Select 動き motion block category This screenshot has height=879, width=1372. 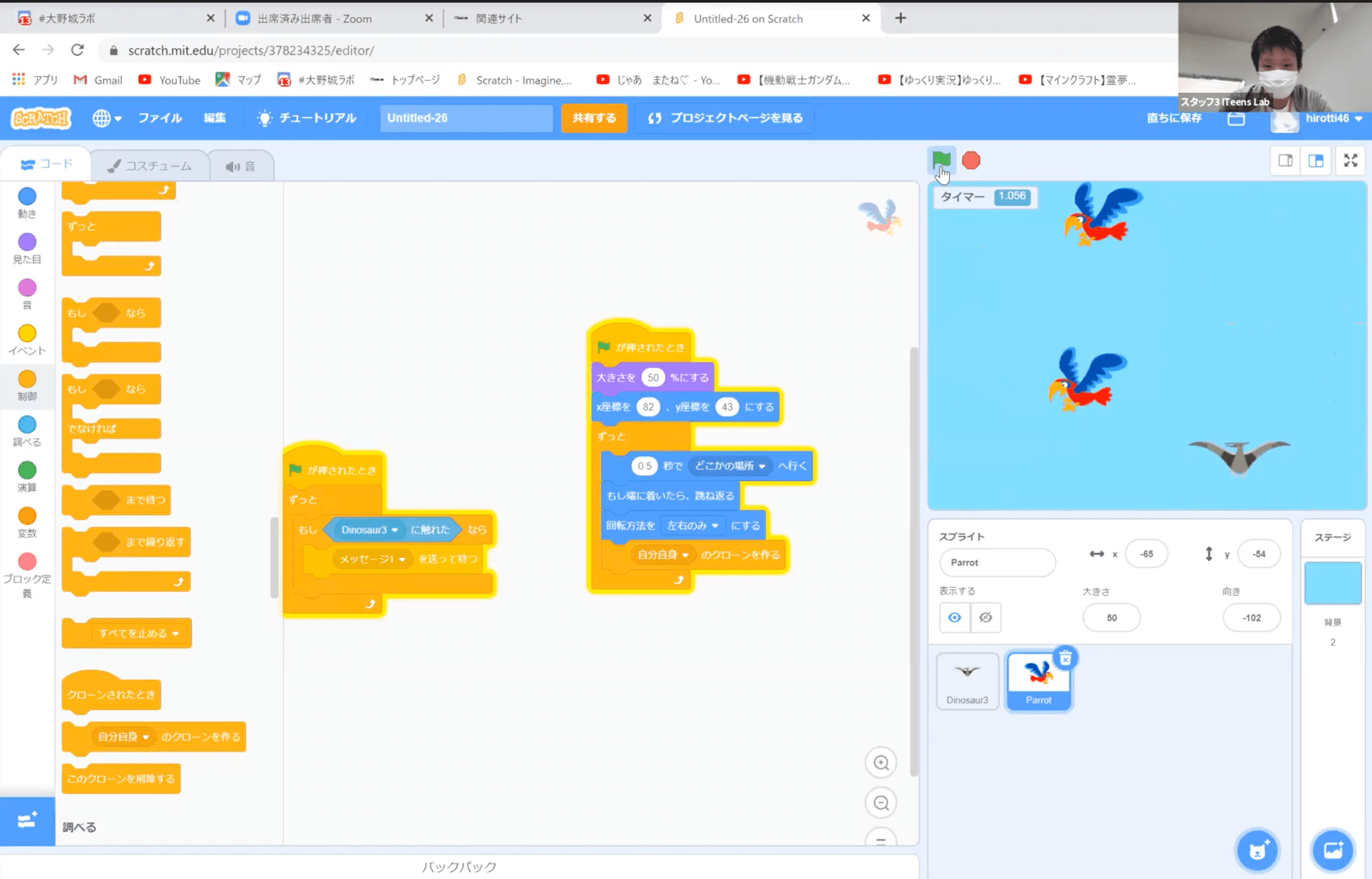tap(27, 203)
